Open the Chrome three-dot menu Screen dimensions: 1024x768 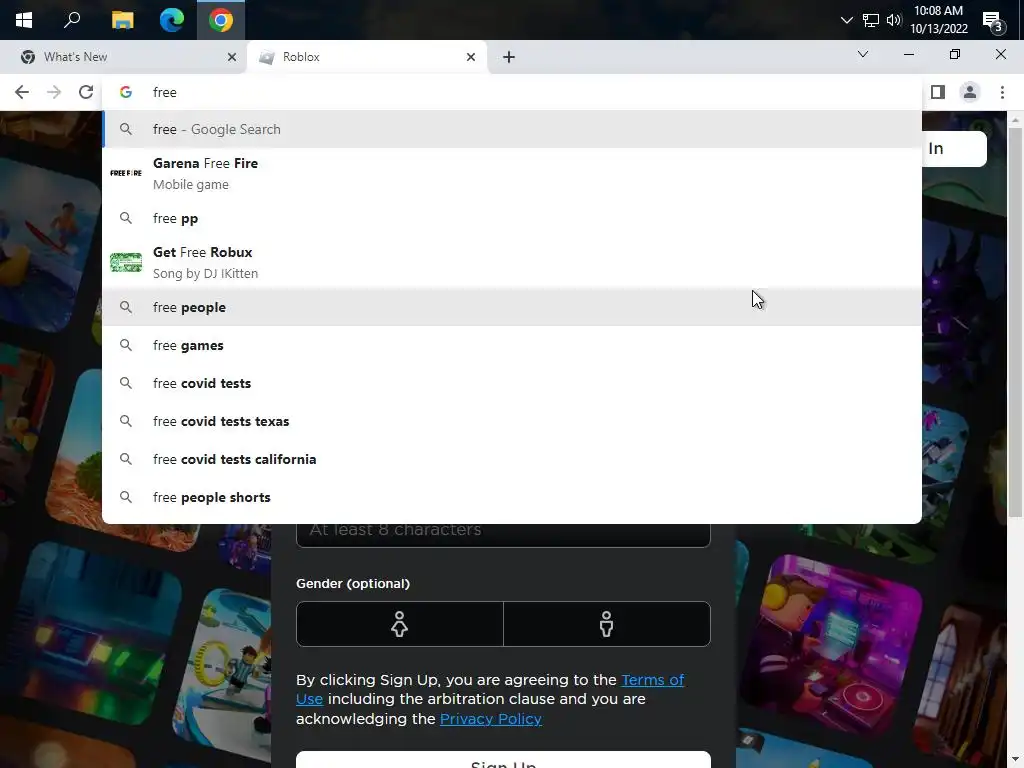click(1002, 92)
